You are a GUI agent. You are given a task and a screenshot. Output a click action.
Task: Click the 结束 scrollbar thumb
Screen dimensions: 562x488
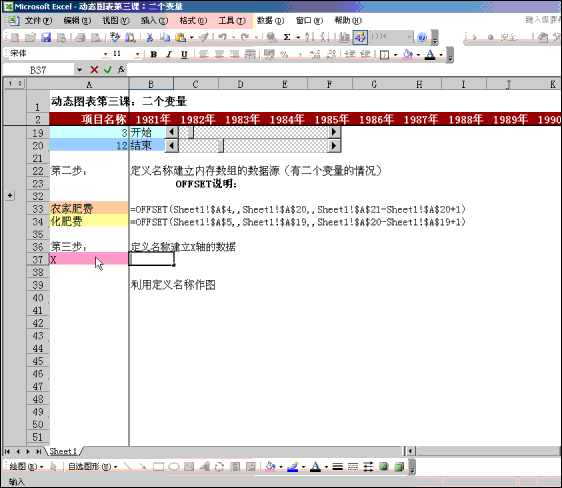(x=220, y=145)
